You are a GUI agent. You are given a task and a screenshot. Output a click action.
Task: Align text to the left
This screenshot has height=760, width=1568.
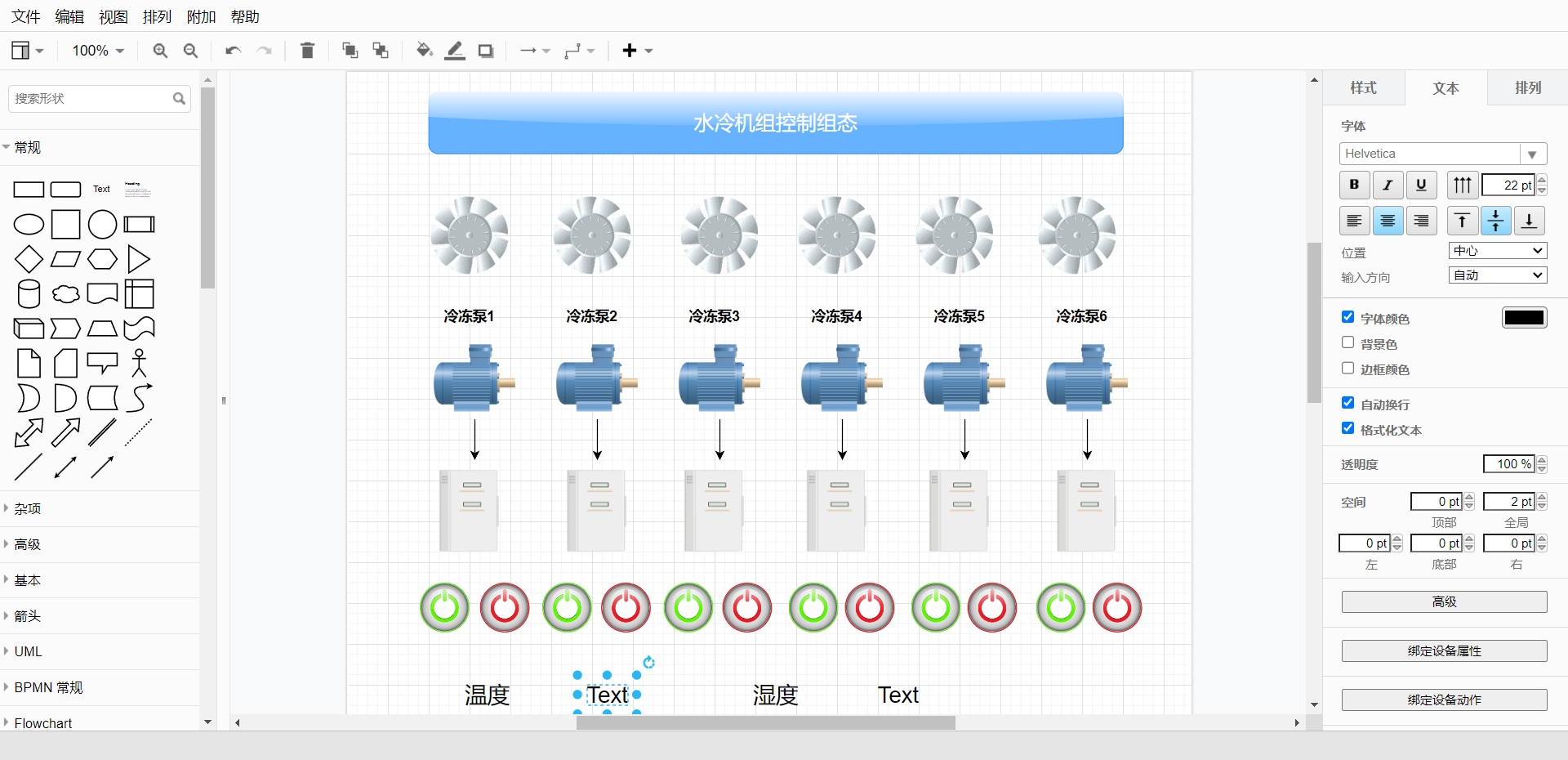point(1354,221)
